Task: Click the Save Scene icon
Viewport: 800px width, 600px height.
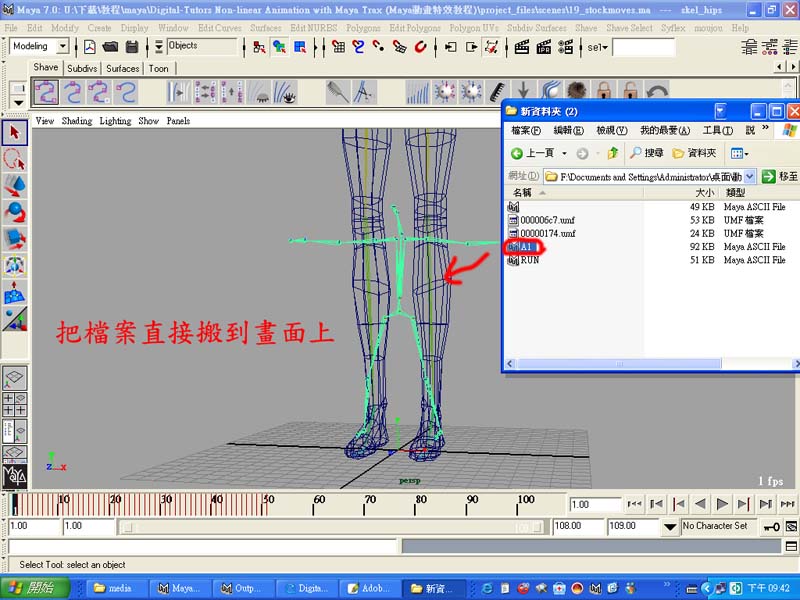Action: click(x=132, y=47)
